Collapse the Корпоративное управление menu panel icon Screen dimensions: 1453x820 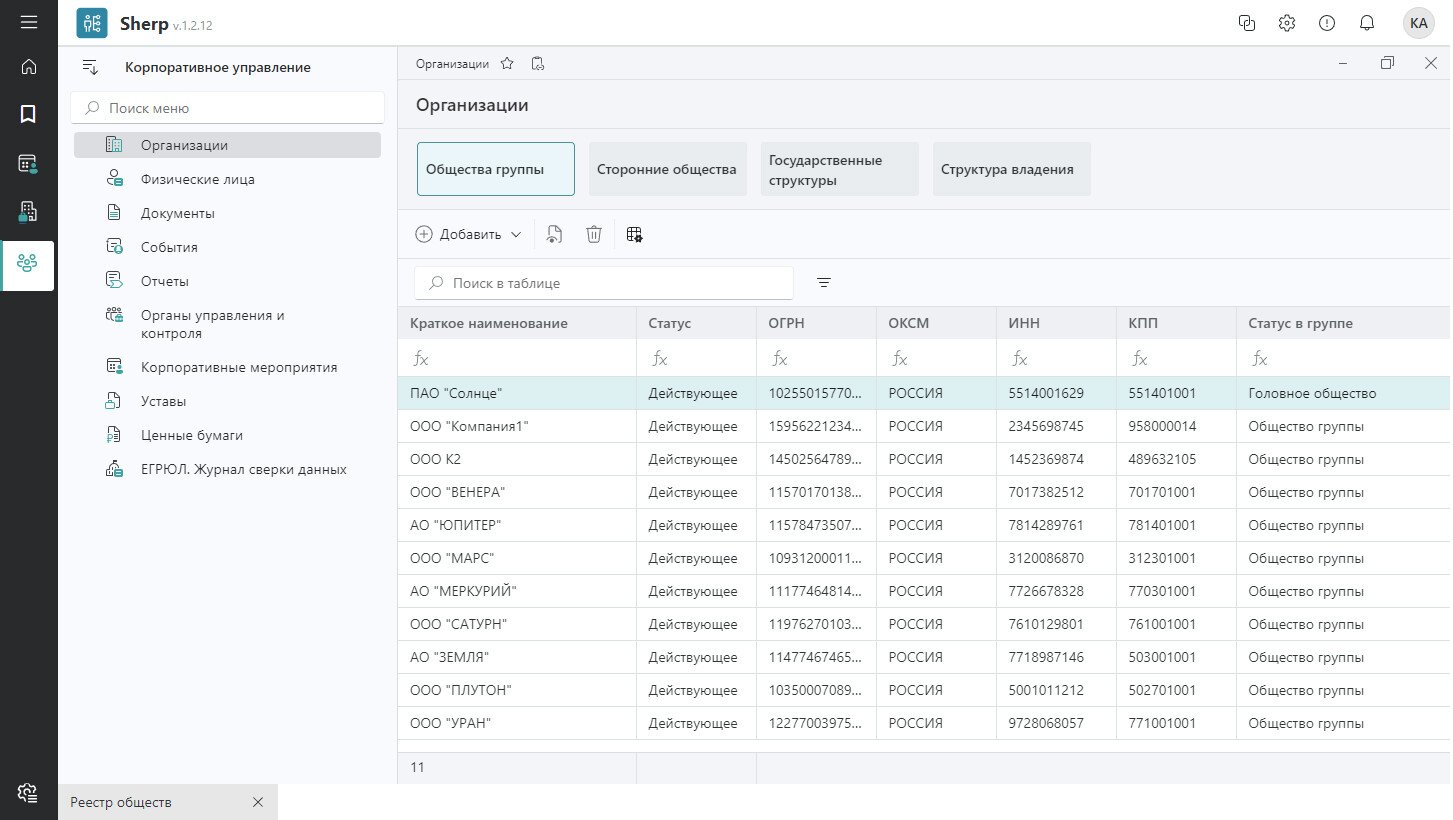point(90,67)
